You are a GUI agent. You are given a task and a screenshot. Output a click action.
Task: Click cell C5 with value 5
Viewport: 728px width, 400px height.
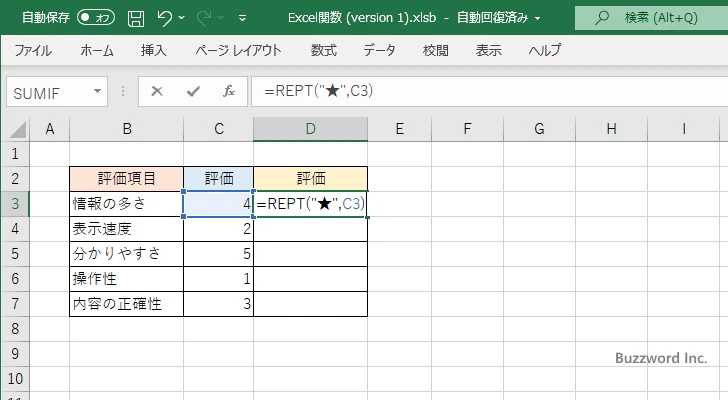coord(219,254)
